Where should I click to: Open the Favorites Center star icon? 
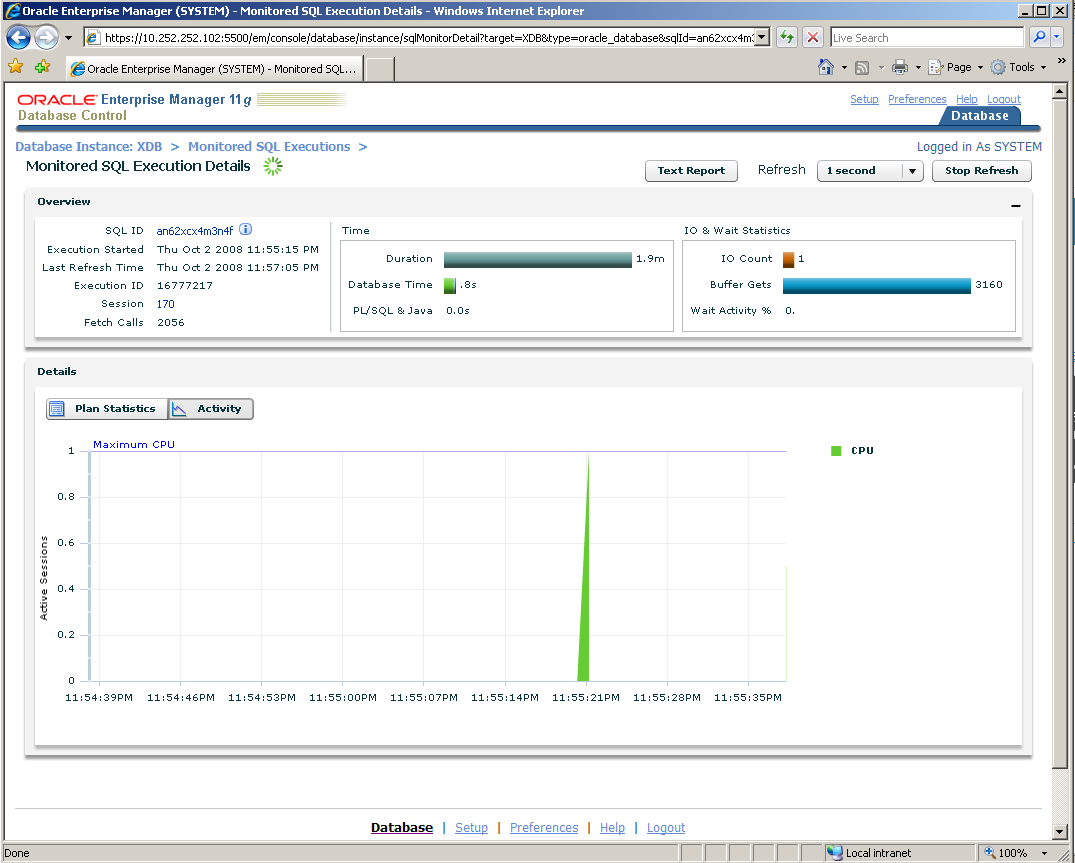pyautogui.click(x=16, y=66)
